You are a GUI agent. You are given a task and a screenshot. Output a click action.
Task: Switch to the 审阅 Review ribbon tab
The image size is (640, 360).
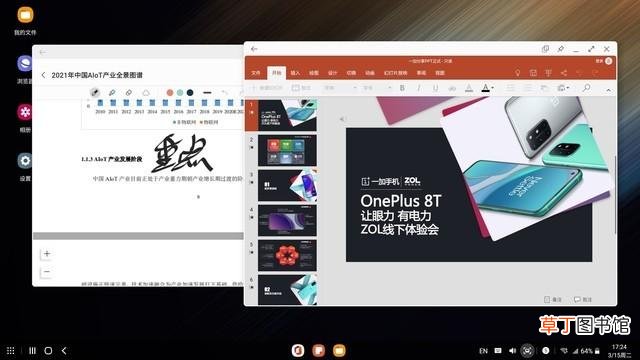pos(421,73)
